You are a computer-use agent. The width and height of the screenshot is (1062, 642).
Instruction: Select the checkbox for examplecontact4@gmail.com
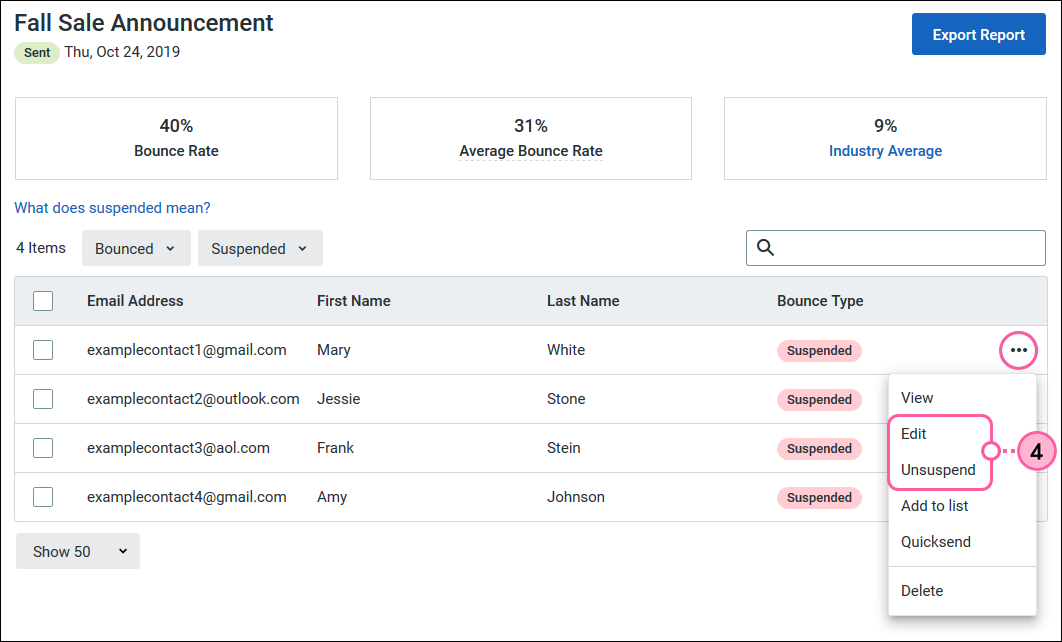43,497
